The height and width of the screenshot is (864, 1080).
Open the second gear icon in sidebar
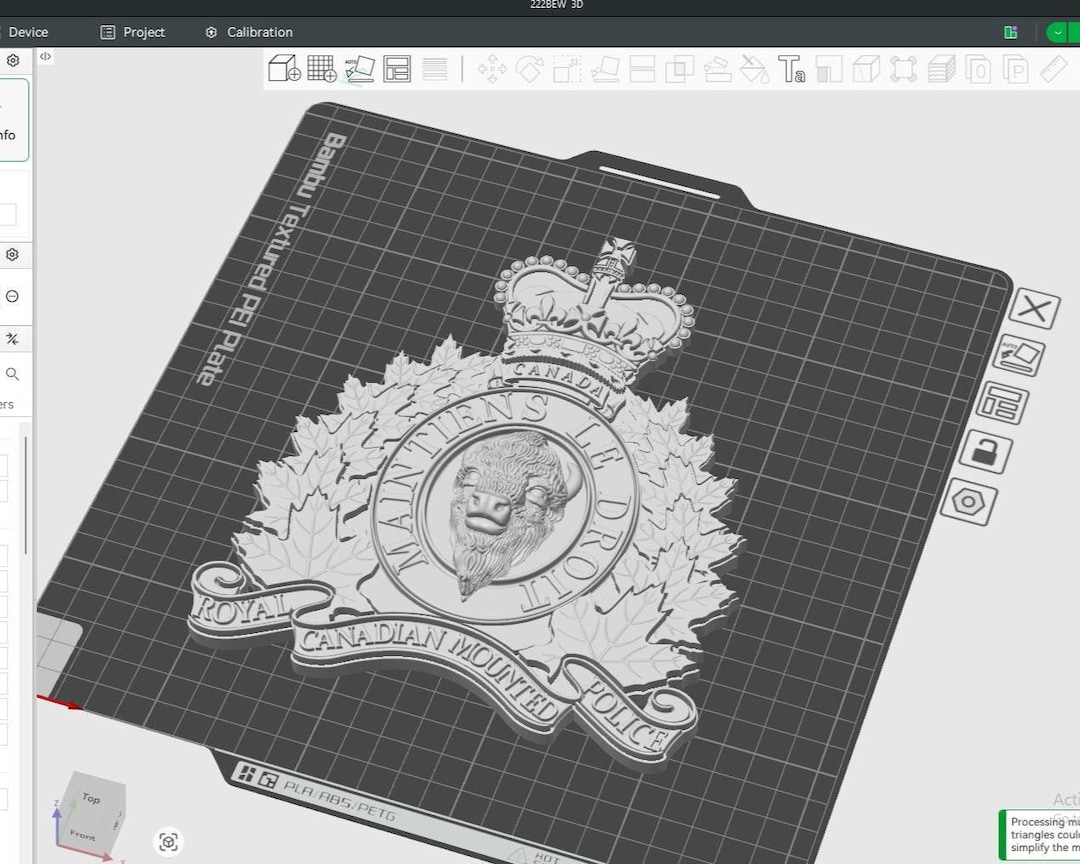12,255
